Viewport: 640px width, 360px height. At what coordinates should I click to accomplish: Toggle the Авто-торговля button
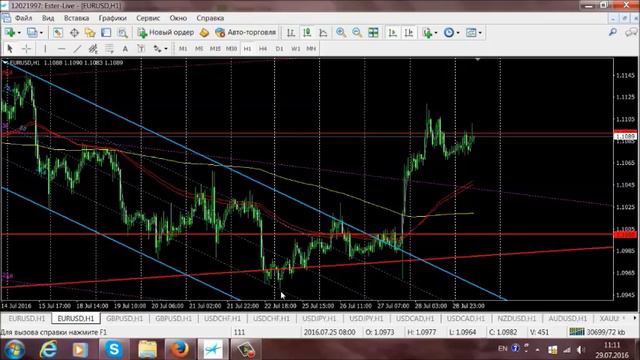tap(246, 33)
